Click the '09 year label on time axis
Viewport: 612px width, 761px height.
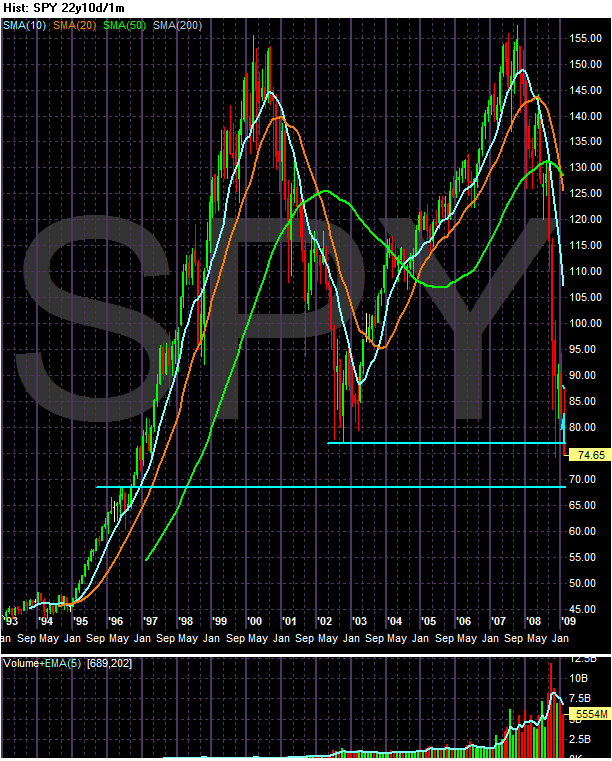568,621
